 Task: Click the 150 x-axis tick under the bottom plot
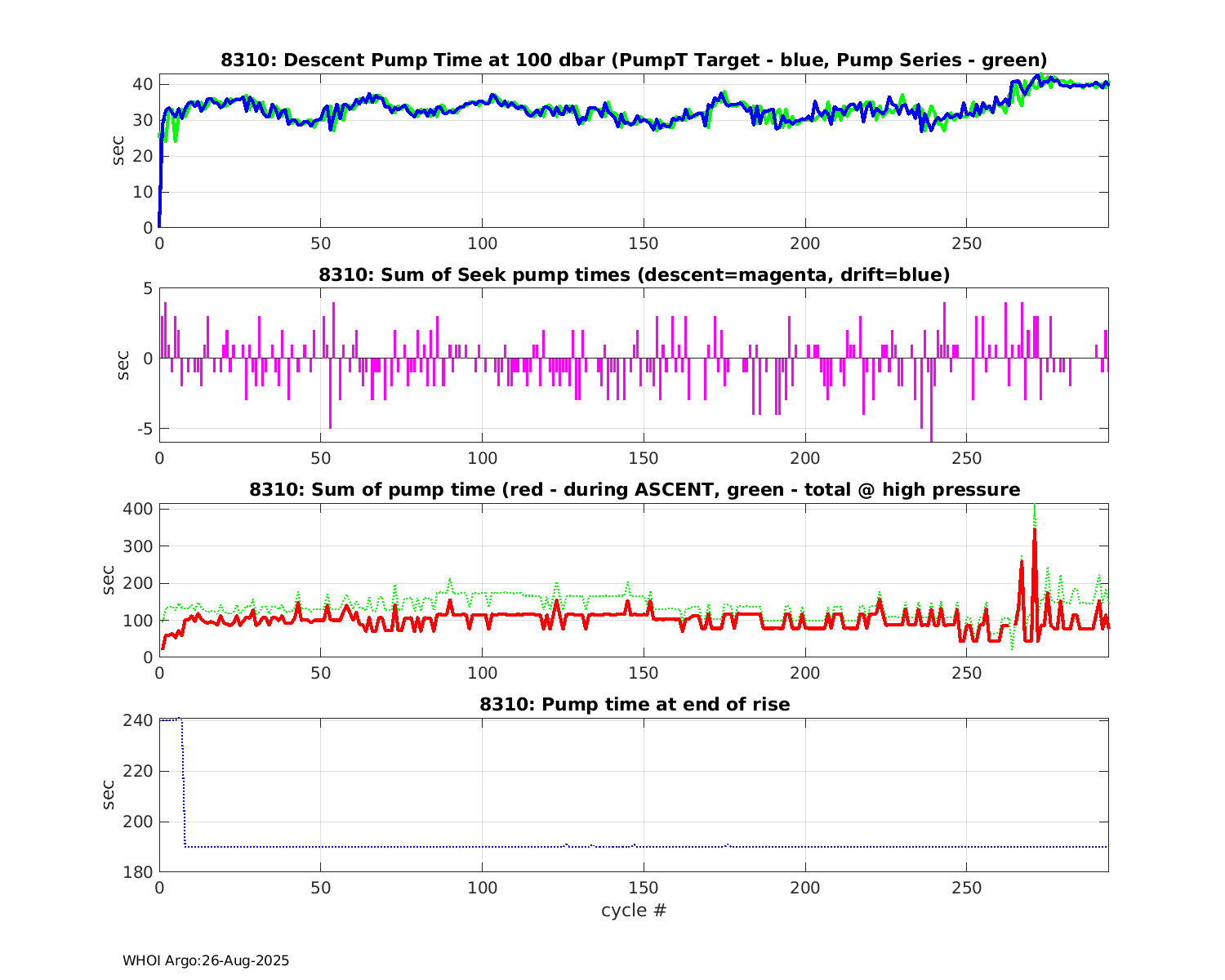644,888
